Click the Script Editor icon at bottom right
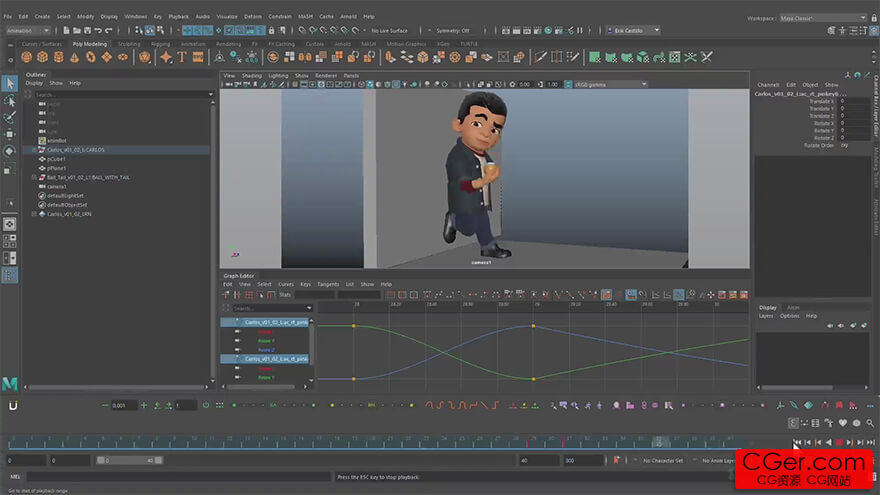The image size is (880, 495). coord(873,477)
